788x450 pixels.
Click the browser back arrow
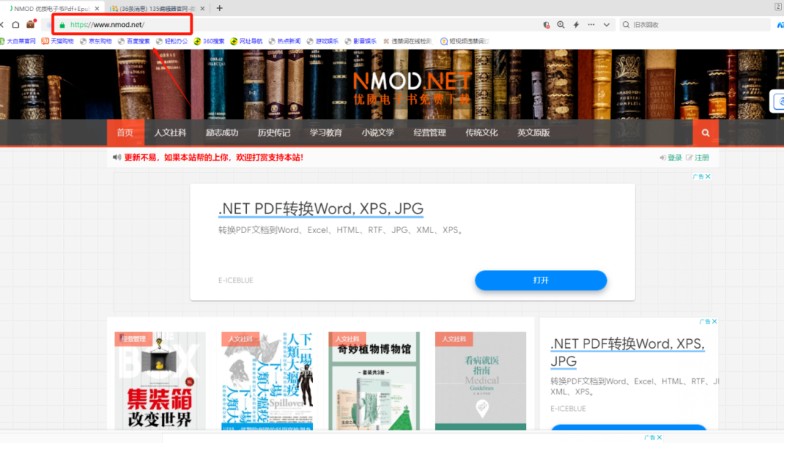click(4, 24)
